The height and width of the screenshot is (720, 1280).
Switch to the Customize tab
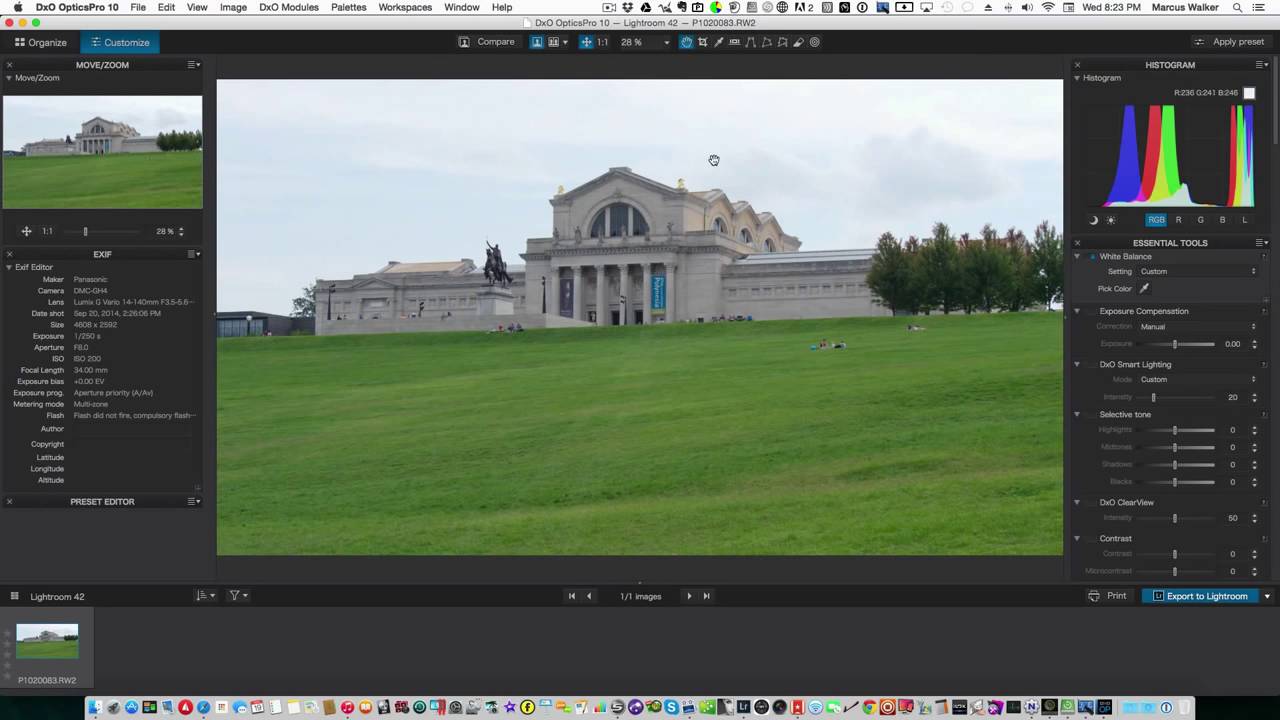coord(119,43)
